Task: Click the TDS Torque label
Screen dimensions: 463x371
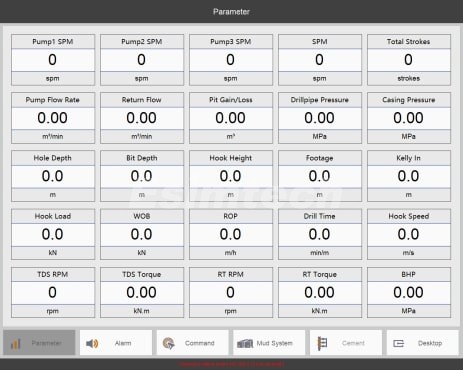Action: tap(142, 274)
